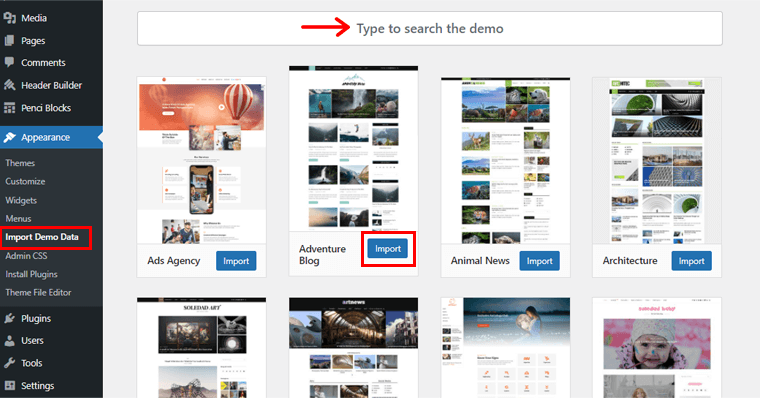760x398 pixels.
Task: Click the Adventure Blog demo thumbnail
Action: 353,148
